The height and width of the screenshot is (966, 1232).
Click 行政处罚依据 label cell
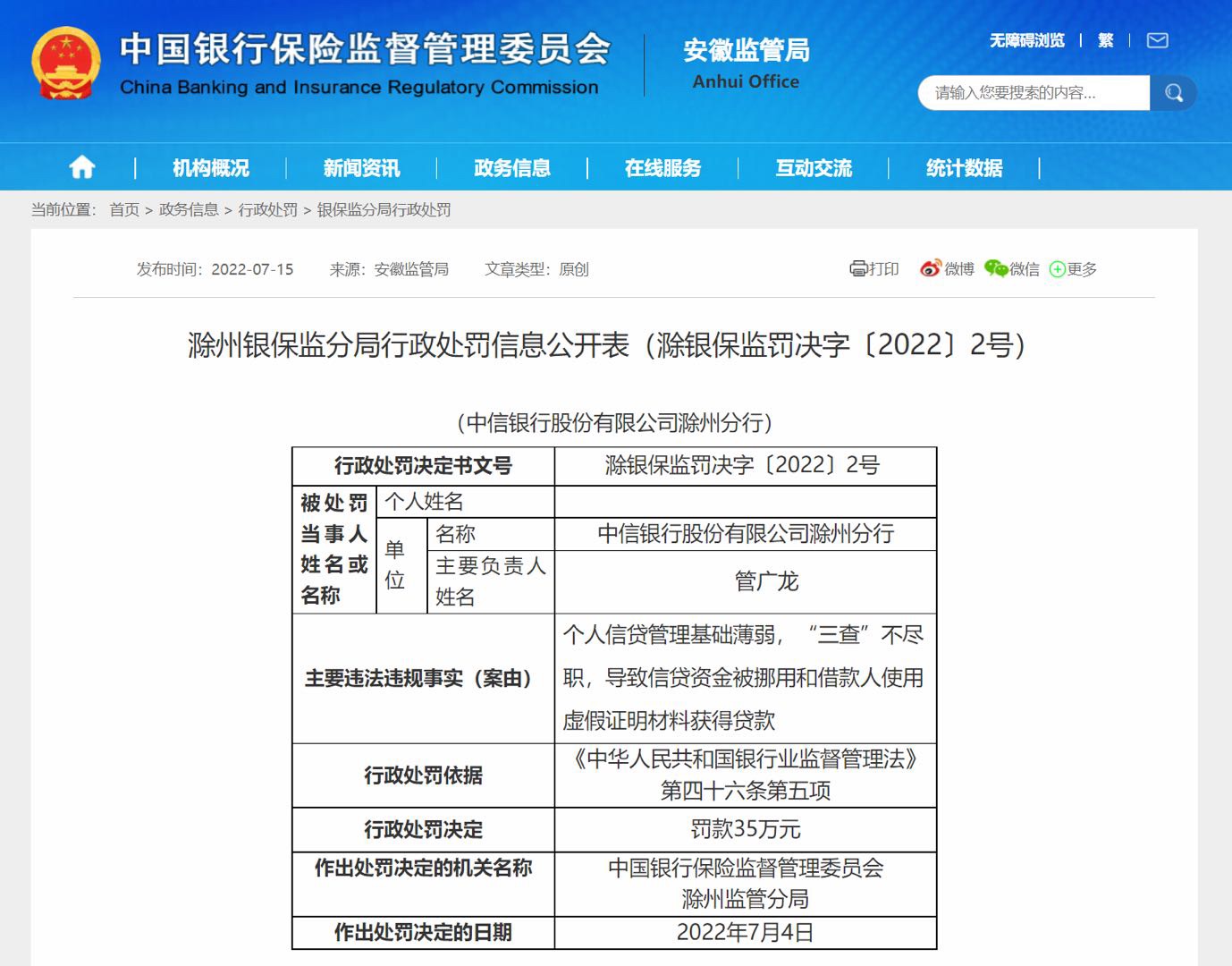click(x=424, y=775)
